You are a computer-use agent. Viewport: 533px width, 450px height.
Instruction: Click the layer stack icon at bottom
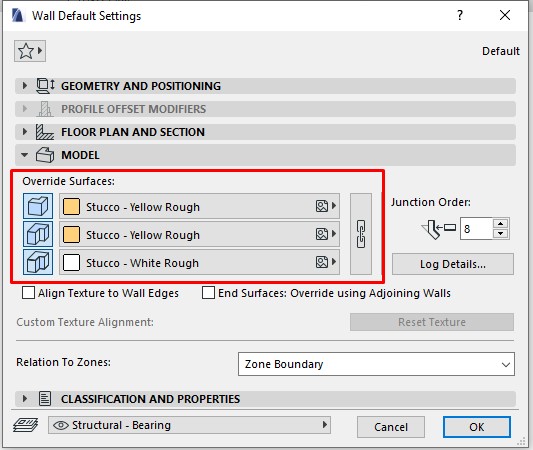point(25,425)
